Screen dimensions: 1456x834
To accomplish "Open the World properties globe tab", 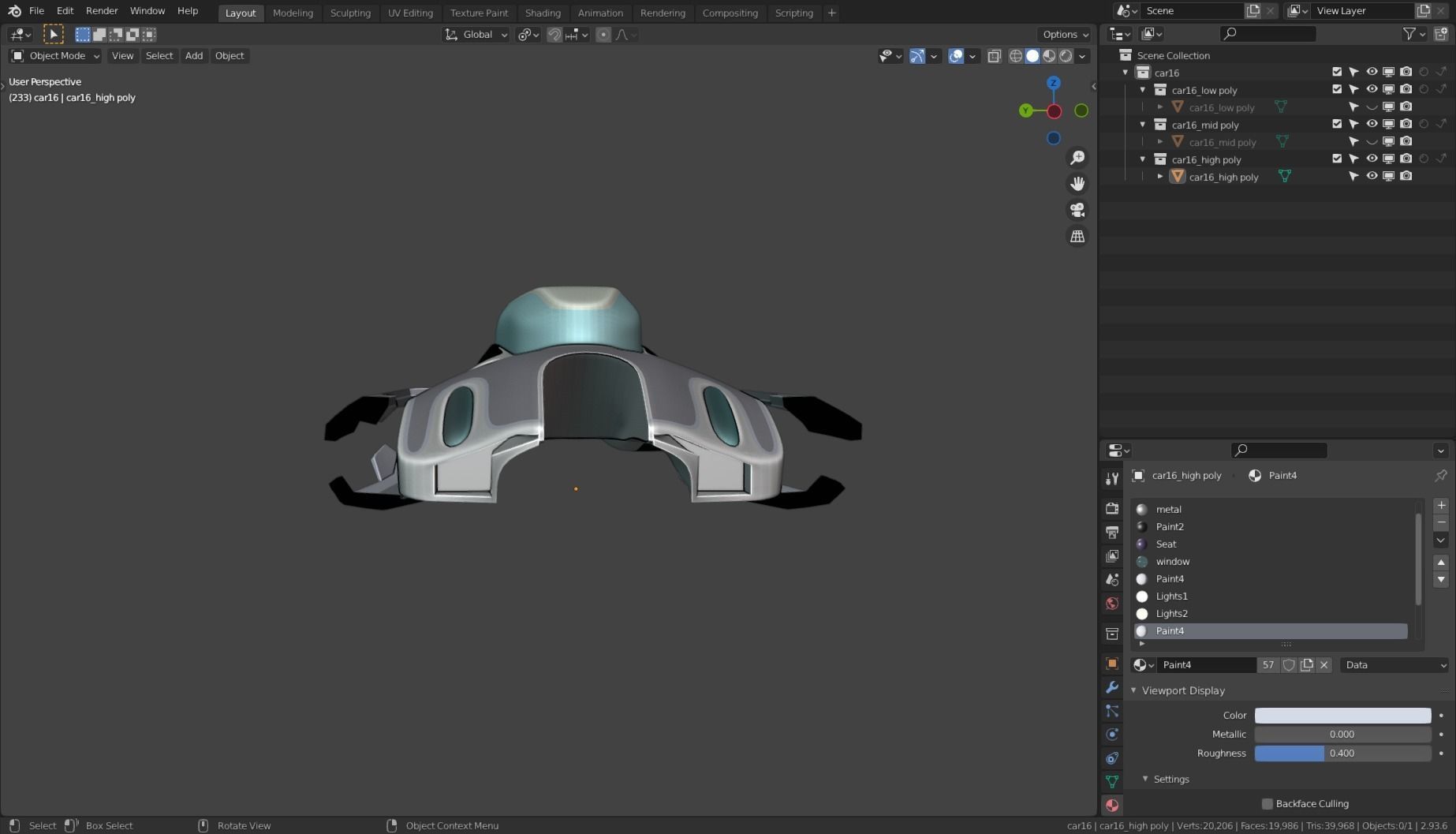I will coord(1112,604).
